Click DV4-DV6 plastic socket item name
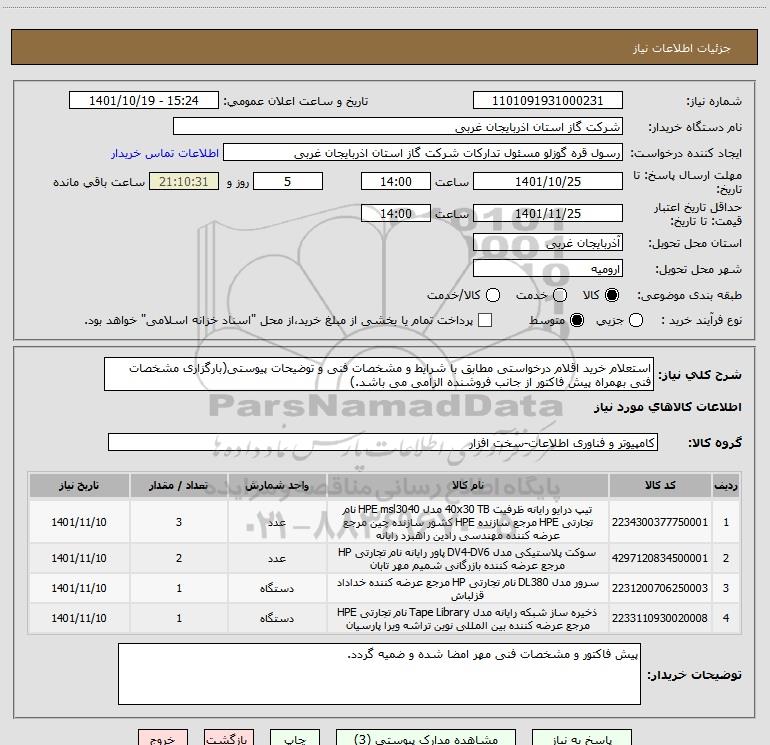Screen dimensions: 770x745 click(468, 559)
